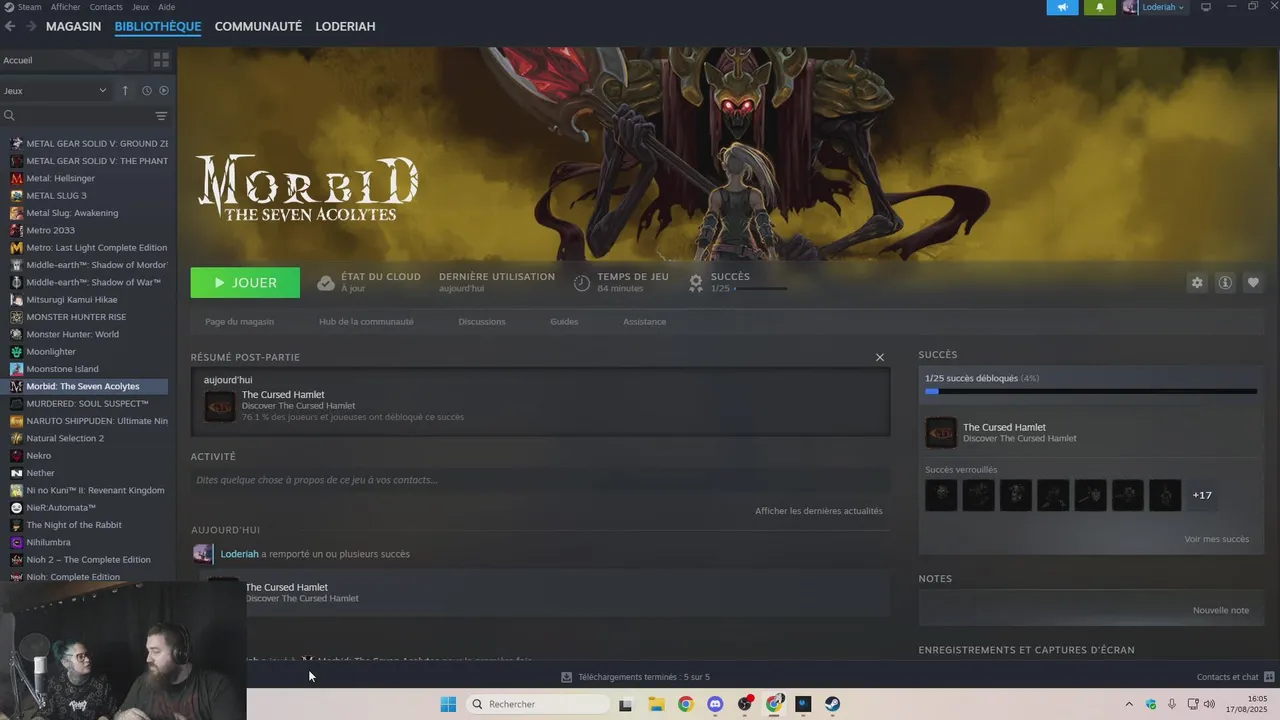Click the library search magnifier

tap(9, 116)
